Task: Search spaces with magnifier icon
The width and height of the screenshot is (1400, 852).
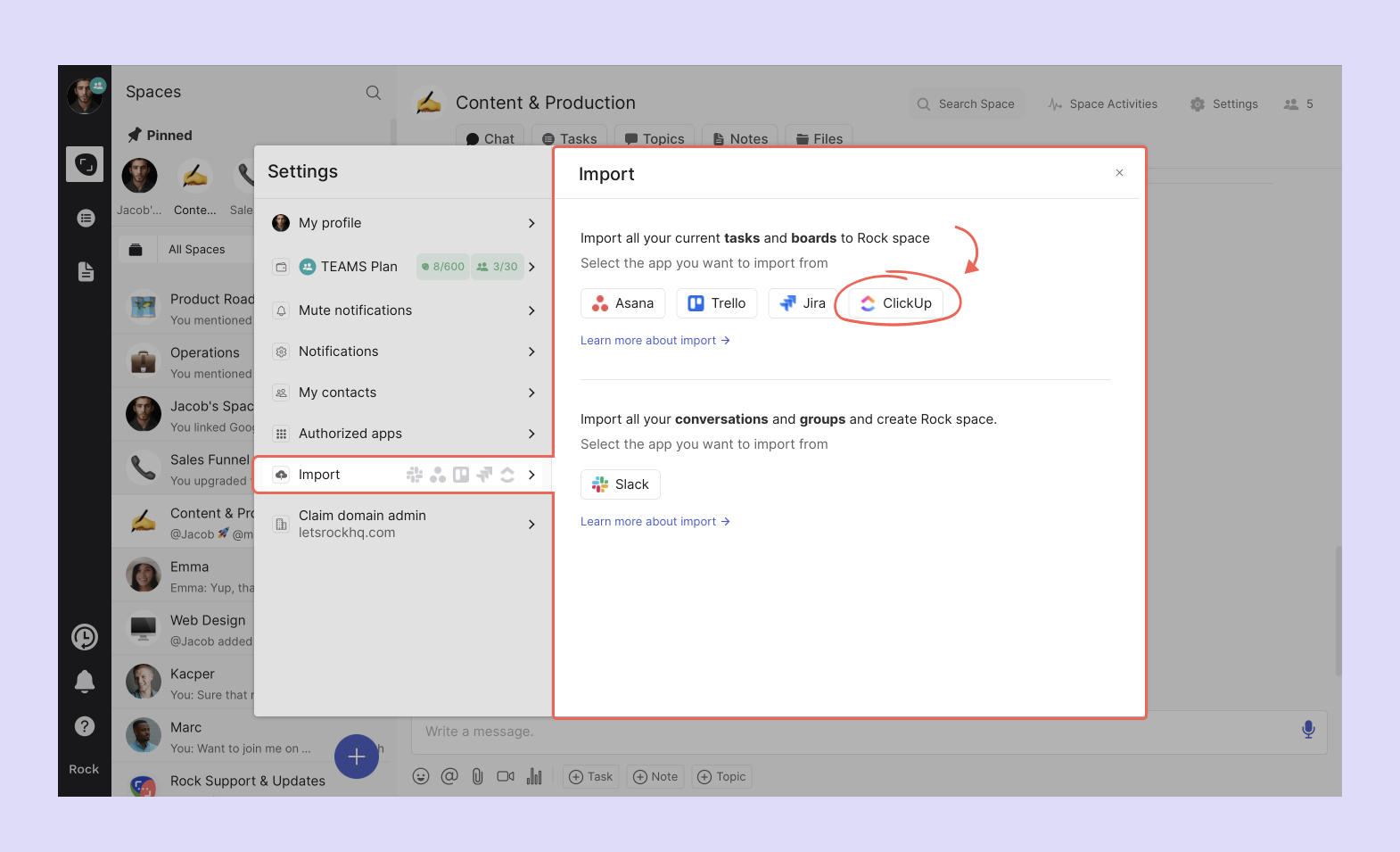Action: click(374, 93)
